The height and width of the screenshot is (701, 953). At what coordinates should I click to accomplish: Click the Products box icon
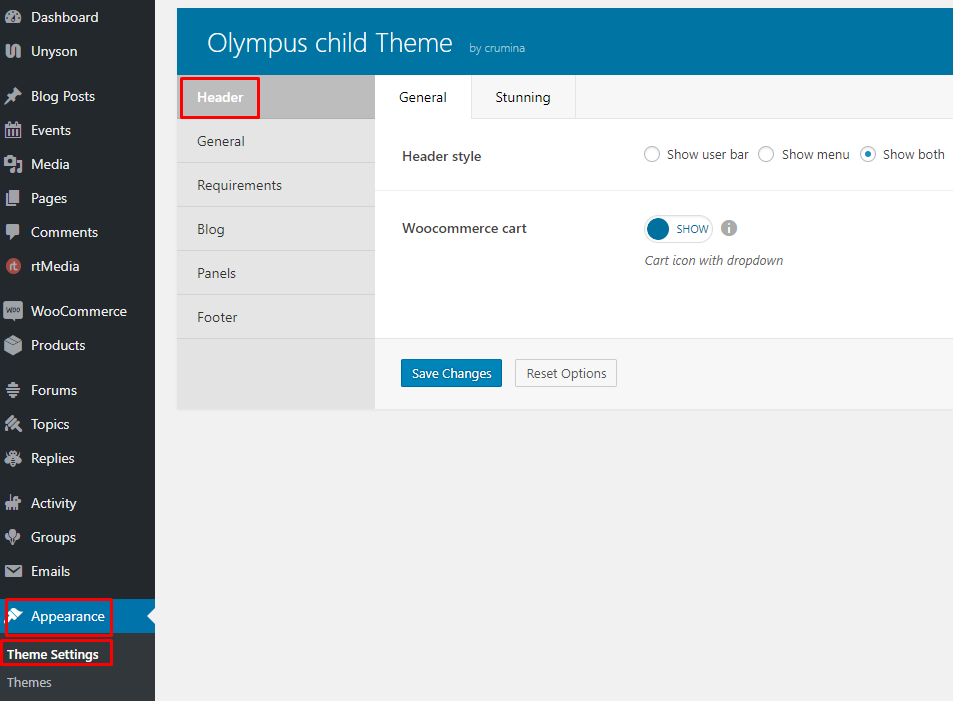pos(13,345)
